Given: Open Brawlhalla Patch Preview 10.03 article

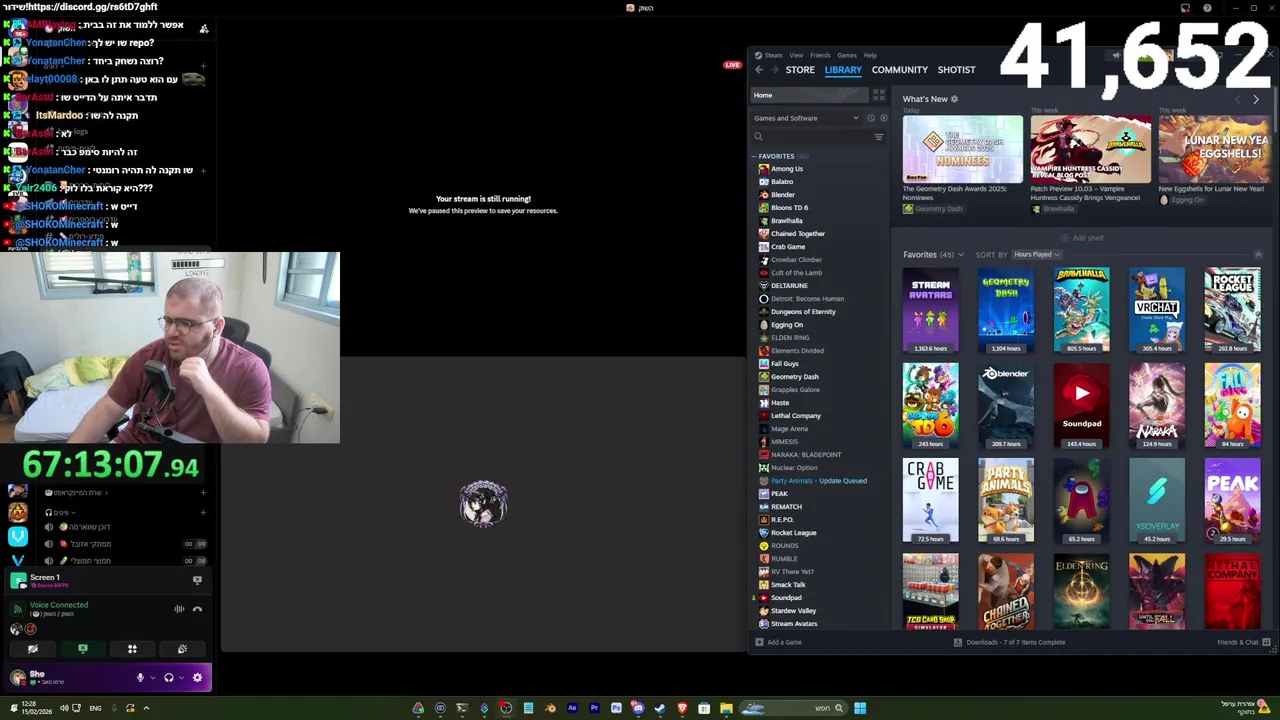Looking at the screenshot, I should (1091, 150).
